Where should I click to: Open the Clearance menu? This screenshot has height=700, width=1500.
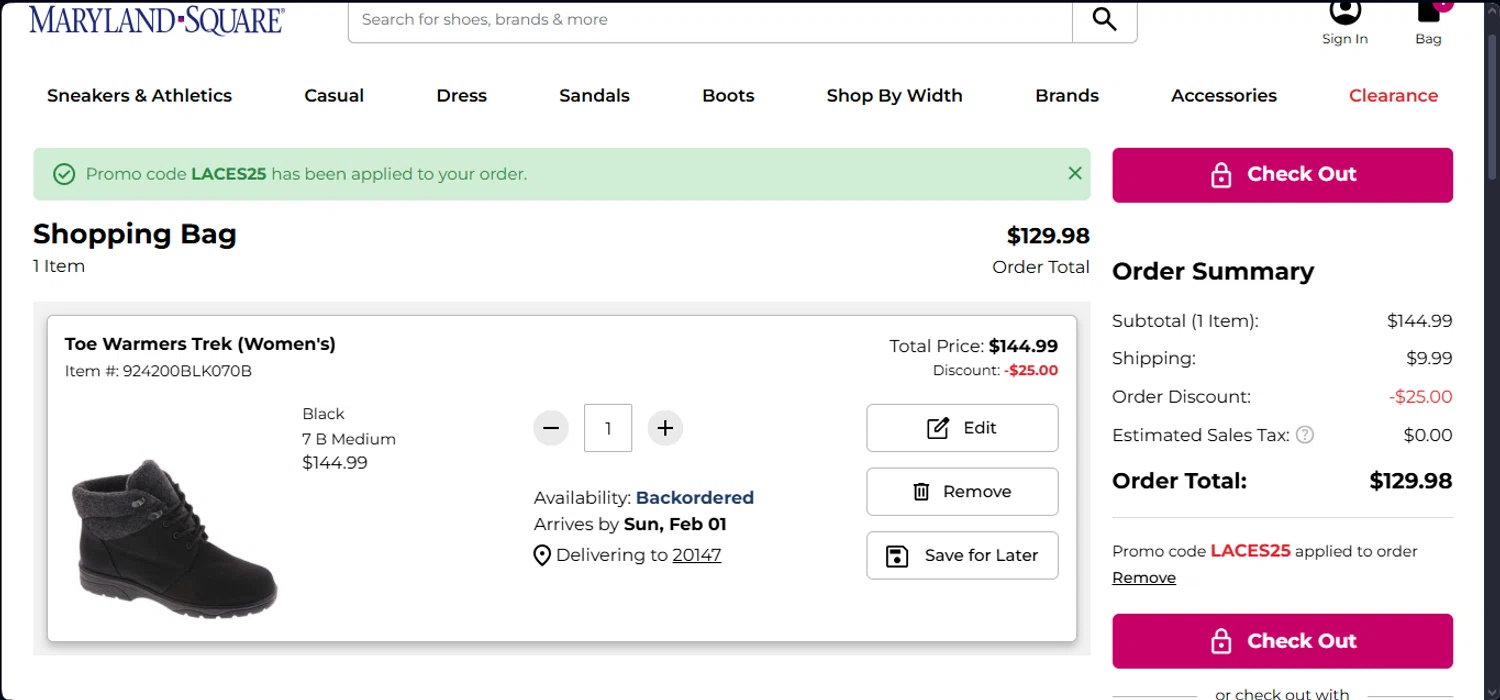tap(1393, 96)
